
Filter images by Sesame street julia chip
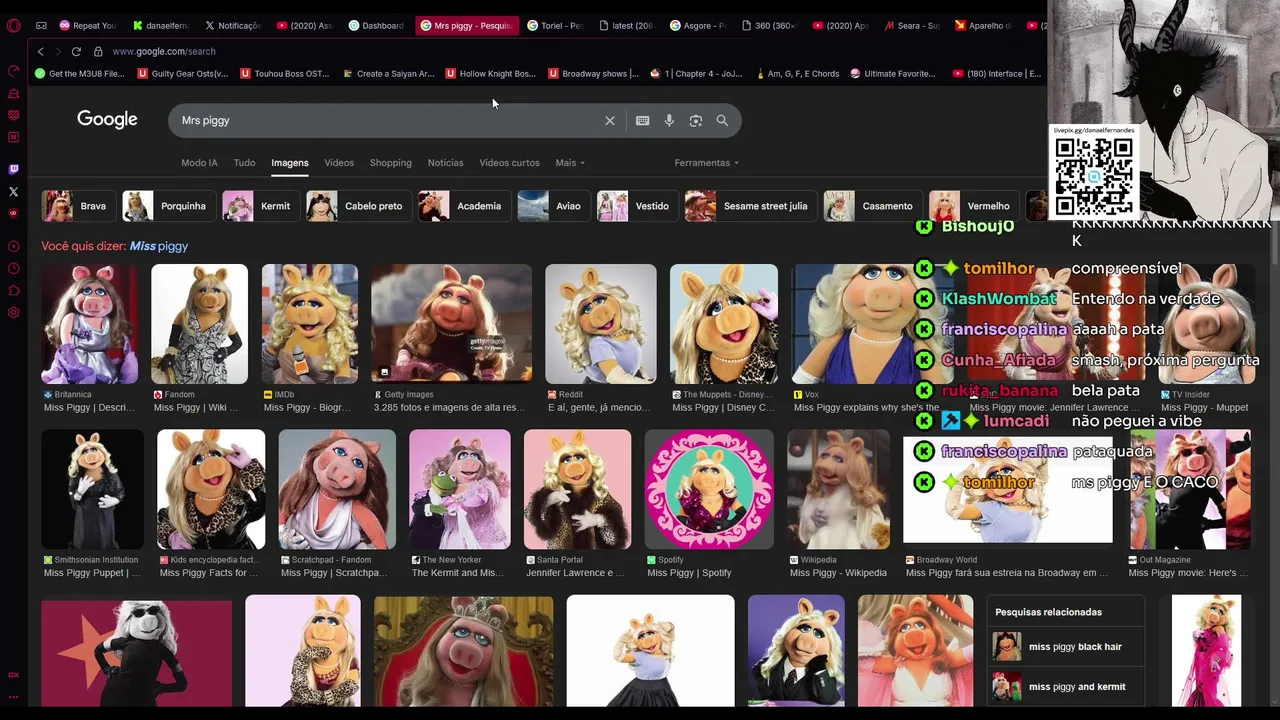[x=749, y=206]
